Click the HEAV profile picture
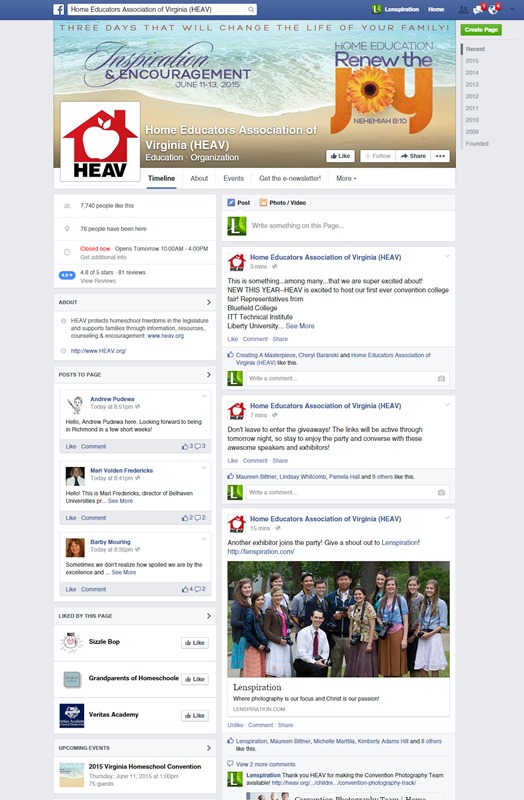The width and height of the screenshot is (524, 800). coord(100,141)
